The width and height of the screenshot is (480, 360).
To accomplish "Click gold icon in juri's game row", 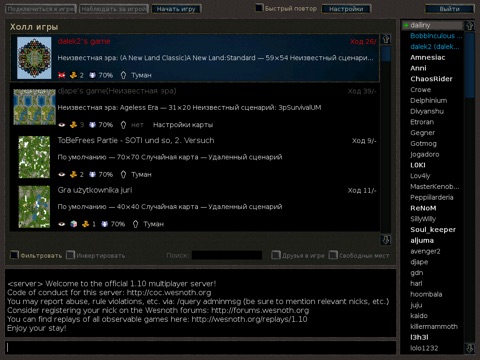I will [85, 224].
